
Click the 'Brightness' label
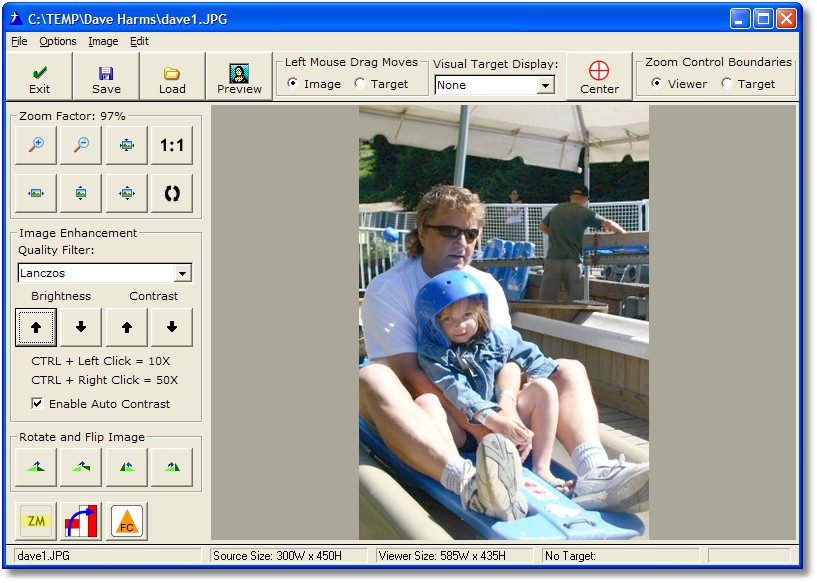coord(61,296)
